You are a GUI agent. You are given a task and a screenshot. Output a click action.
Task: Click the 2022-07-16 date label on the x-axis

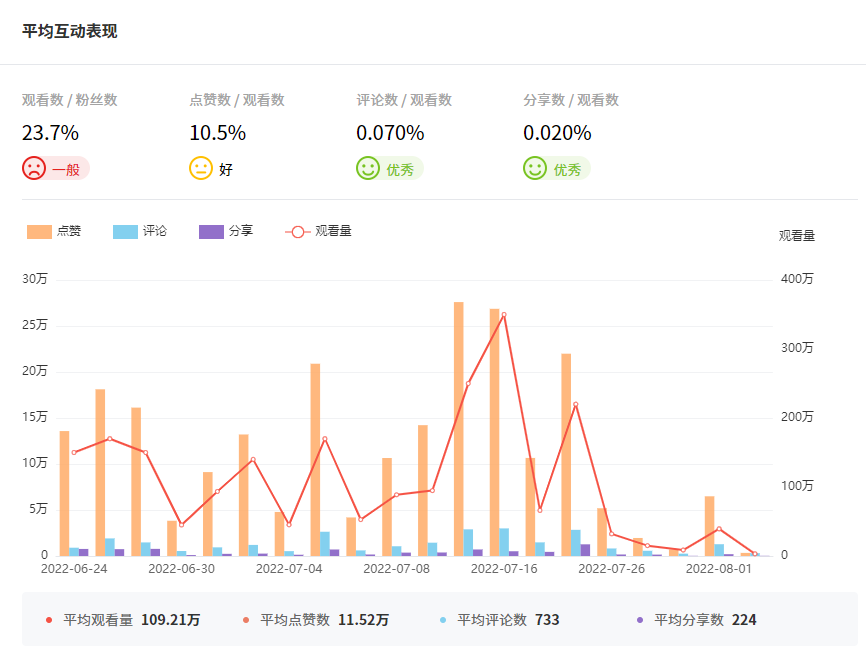(x=504, y=569)
